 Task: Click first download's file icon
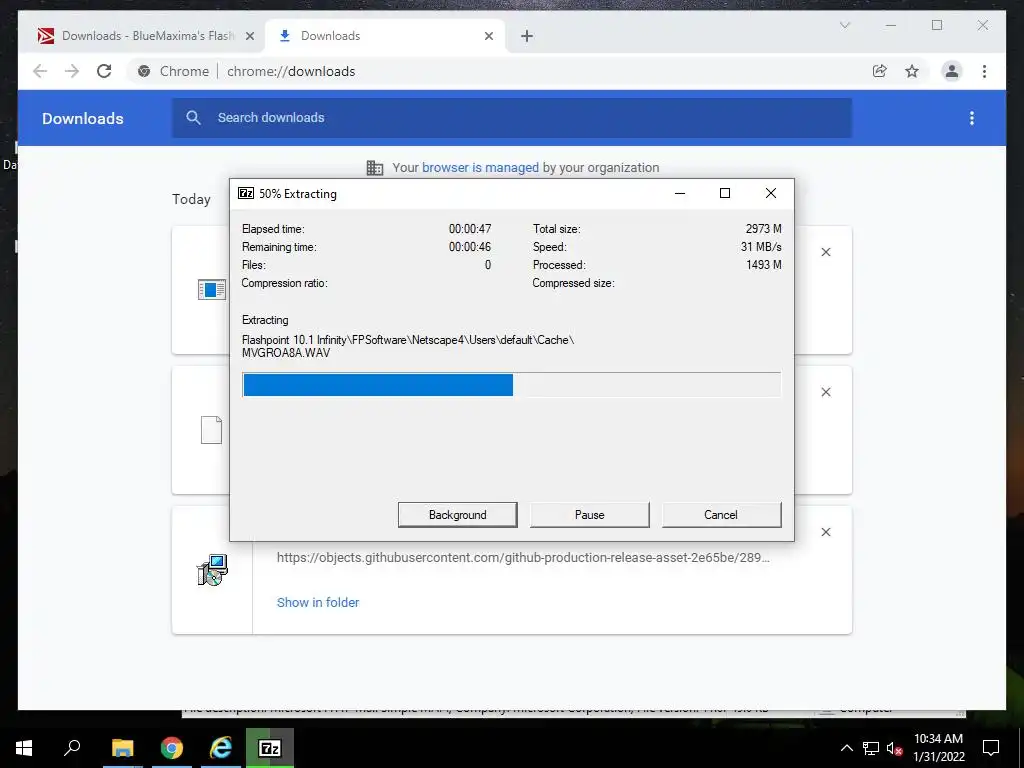[x=212, y=289]
